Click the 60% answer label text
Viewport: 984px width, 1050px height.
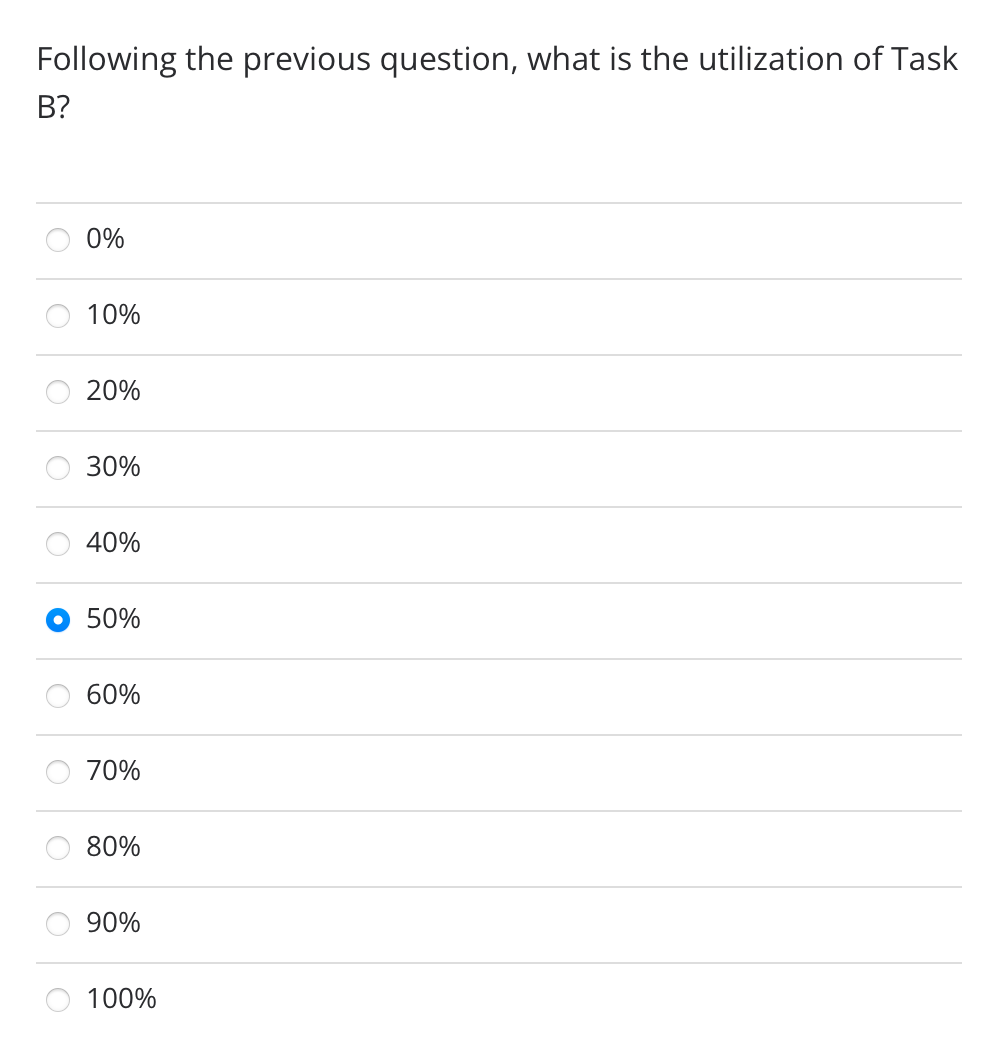pos(112,695)
